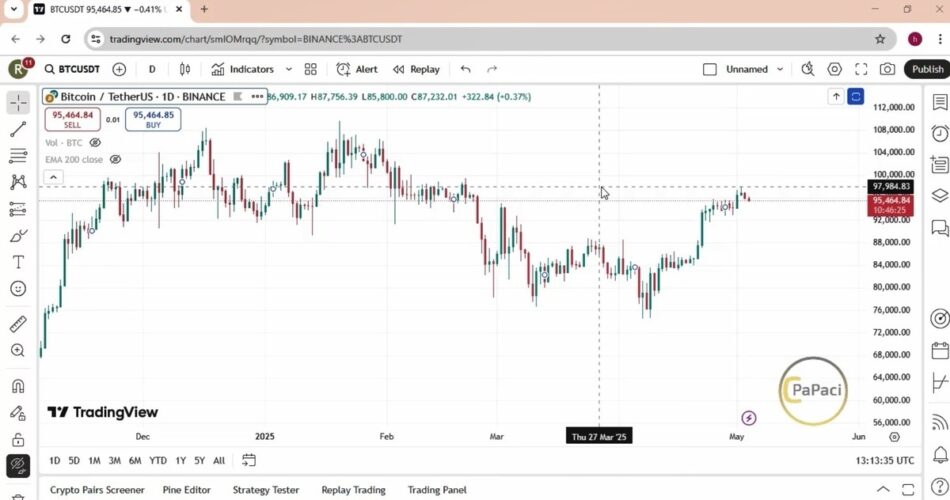Image resolution: width=950 pixels, height=500 pixels.
Task: Expand the Indicators favorites dropdown arrow
Action: pyautogui.click(x=289, y=69)
